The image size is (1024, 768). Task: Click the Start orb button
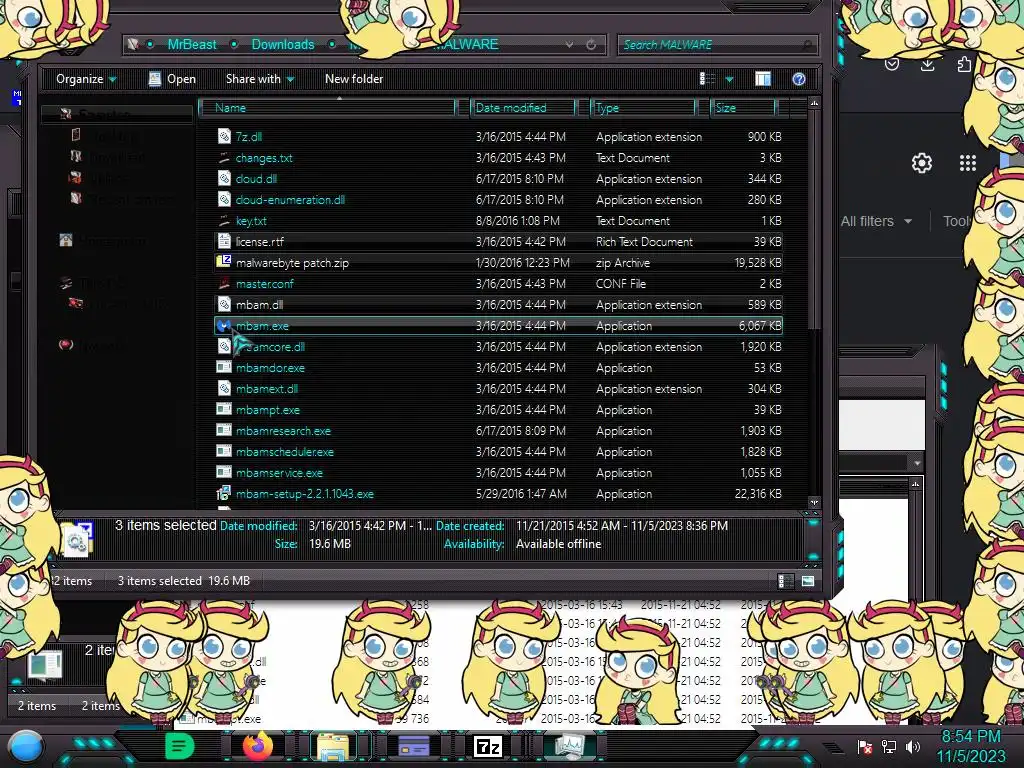point(25,747)
